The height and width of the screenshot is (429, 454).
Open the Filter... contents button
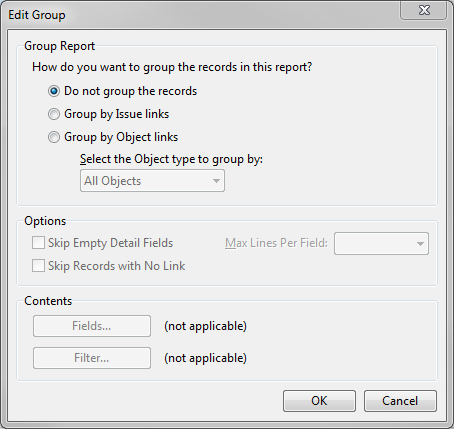(92, 358)
